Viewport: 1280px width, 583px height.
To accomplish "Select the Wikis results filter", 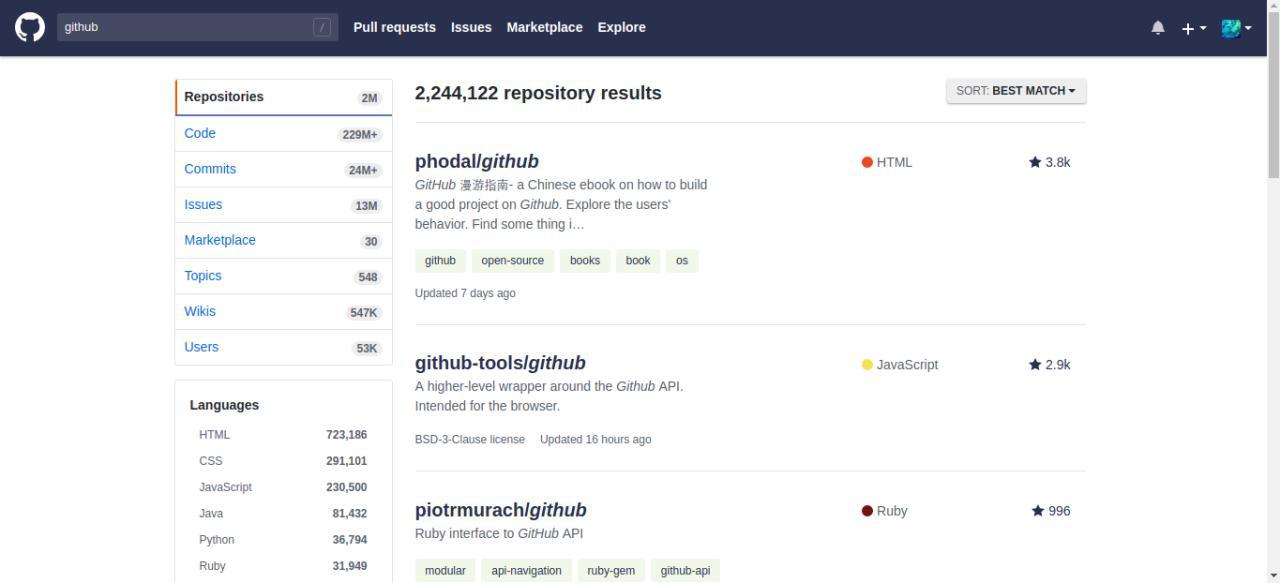I will pos(284,312).
